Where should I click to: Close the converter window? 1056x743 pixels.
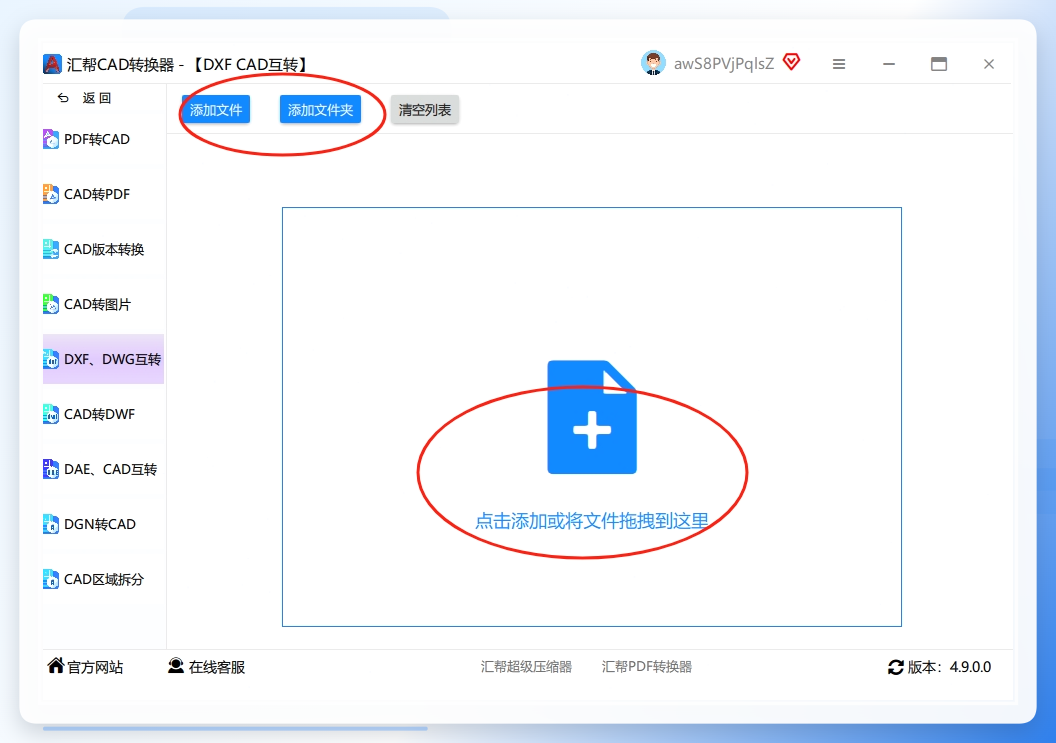pos(989,64)
